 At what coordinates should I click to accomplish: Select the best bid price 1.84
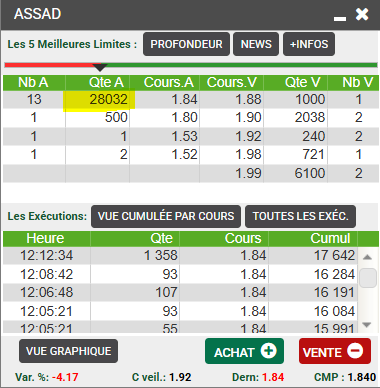click(165, 99)
